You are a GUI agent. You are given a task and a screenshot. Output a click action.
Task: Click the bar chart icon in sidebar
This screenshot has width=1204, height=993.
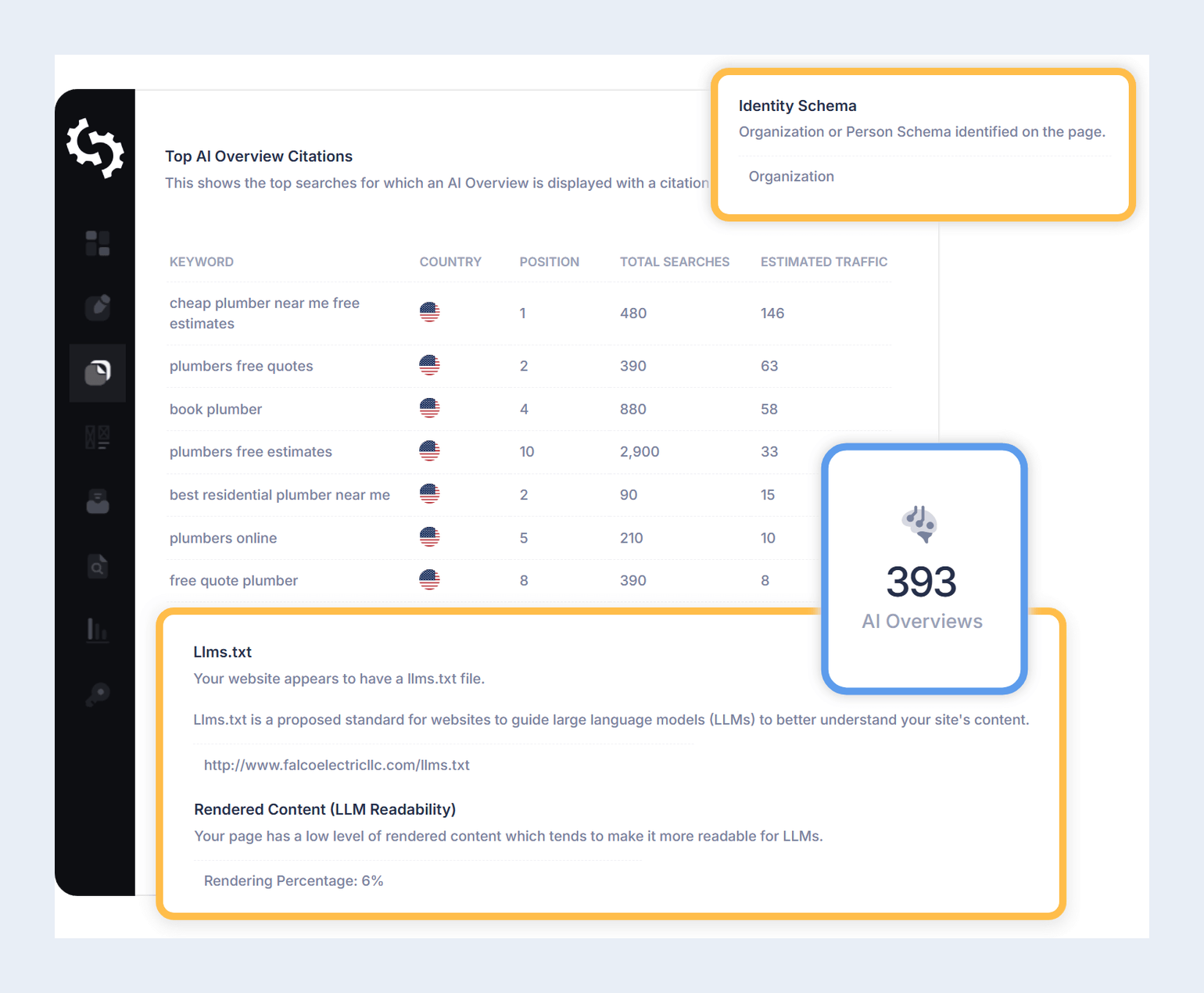click(x=98, y=629)
